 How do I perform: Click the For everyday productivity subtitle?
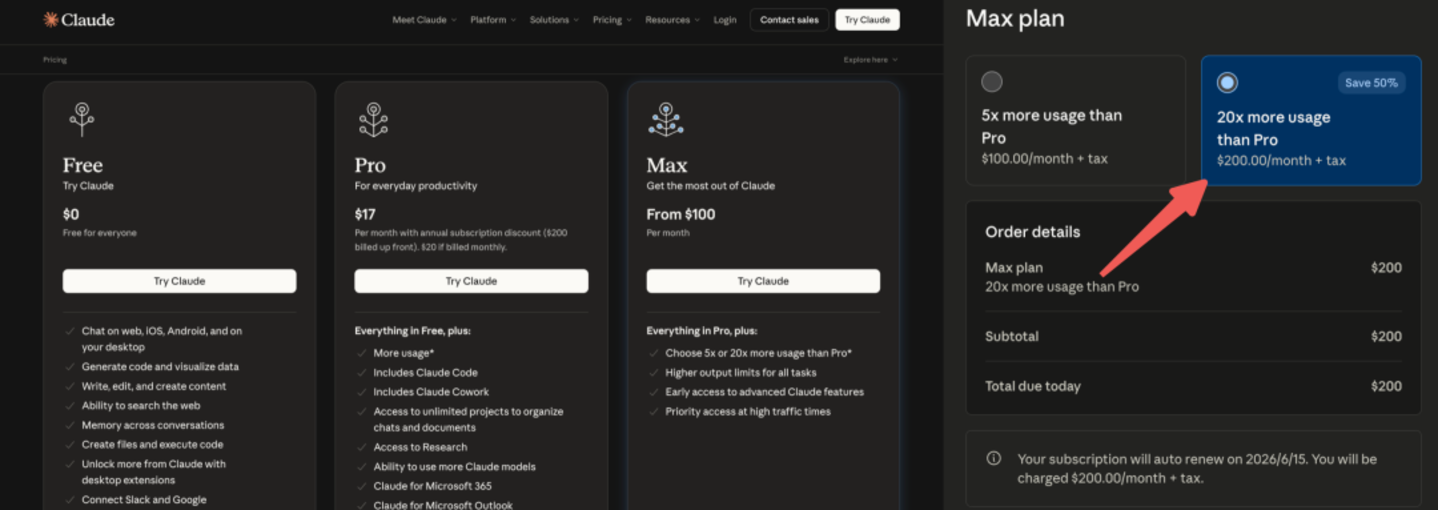tap(416, 186)
